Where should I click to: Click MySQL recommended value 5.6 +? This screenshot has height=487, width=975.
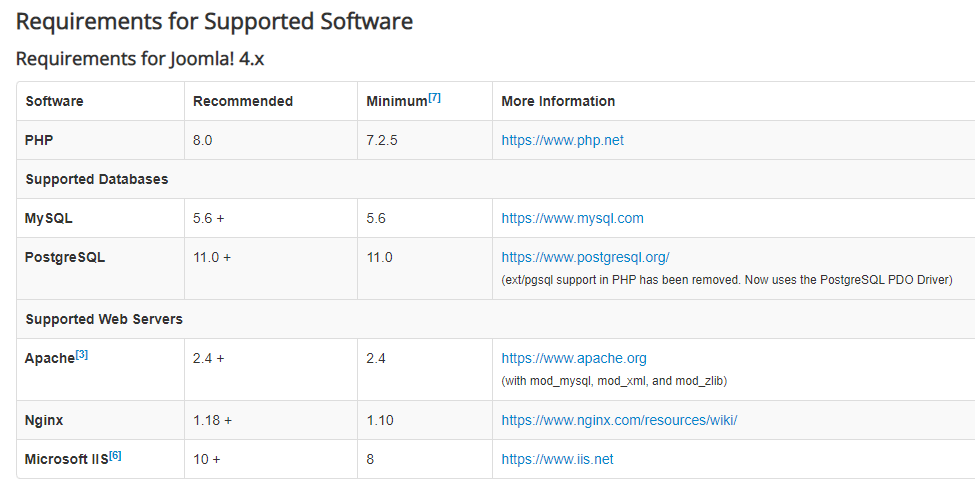[x=208, y=218]
